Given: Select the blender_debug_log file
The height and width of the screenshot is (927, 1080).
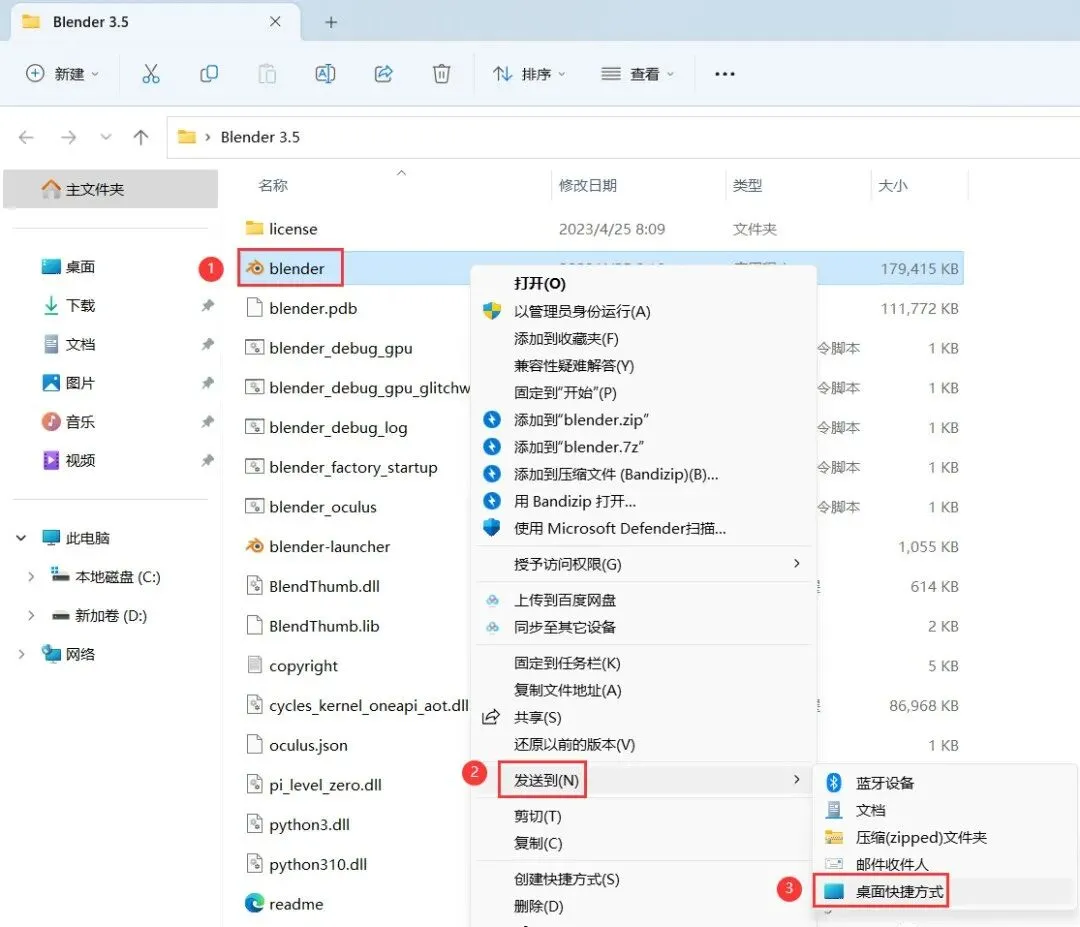Looking at the screenshot, I should (x=326, y=427).
